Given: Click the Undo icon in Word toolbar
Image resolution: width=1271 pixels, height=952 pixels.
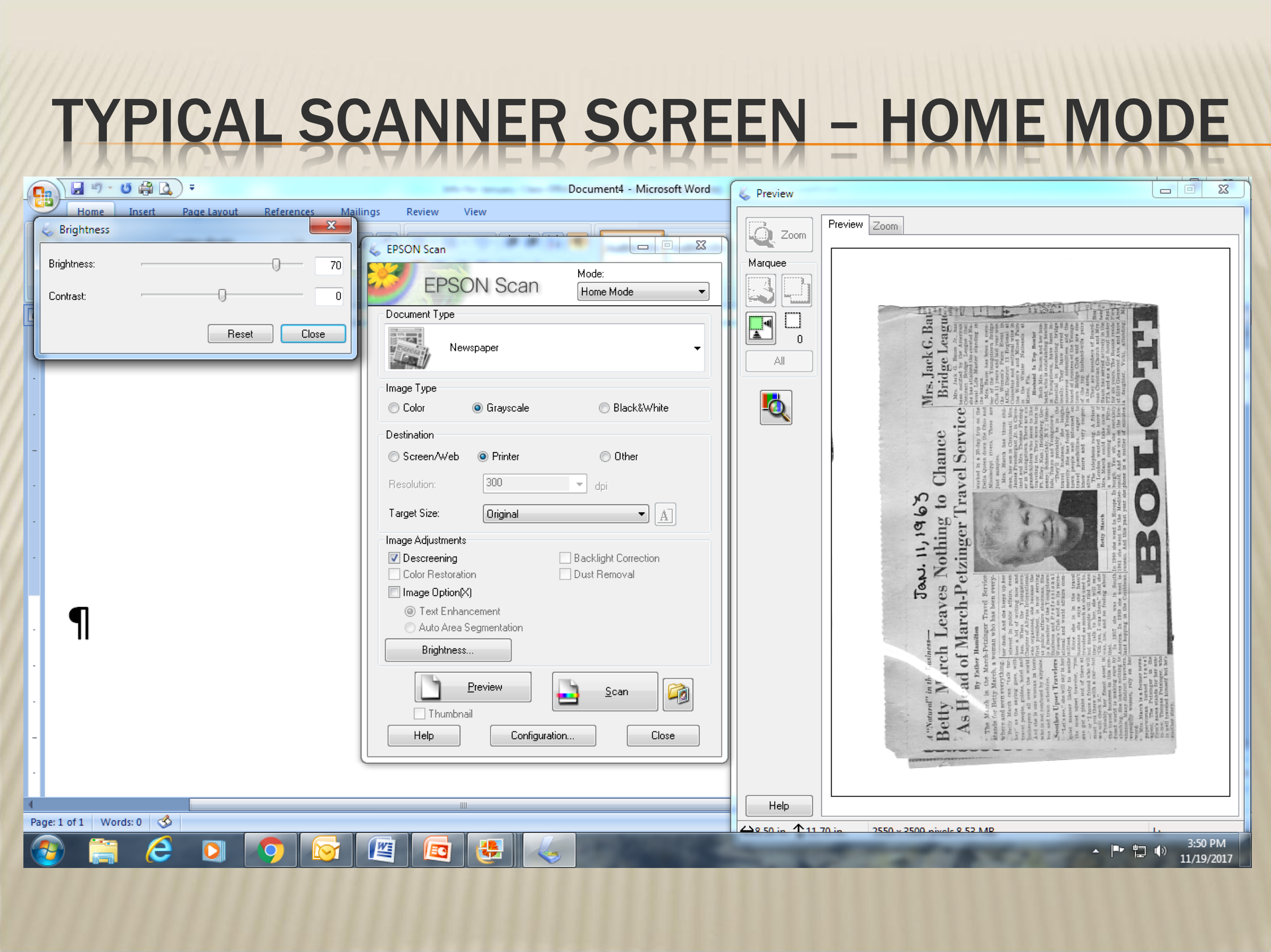Looking at the screenshot, I should click(97, 188).
